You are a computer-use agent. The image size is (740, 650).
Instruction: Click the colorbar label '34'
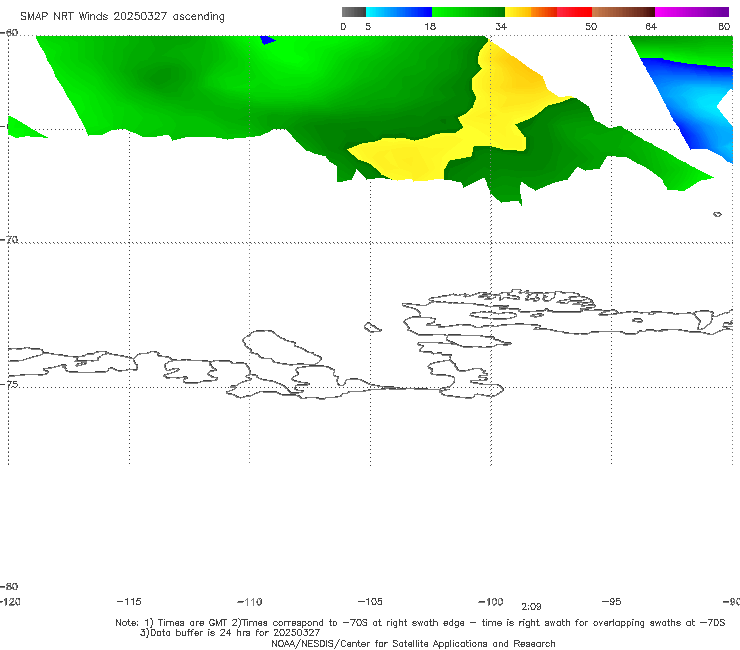(501, 26)
